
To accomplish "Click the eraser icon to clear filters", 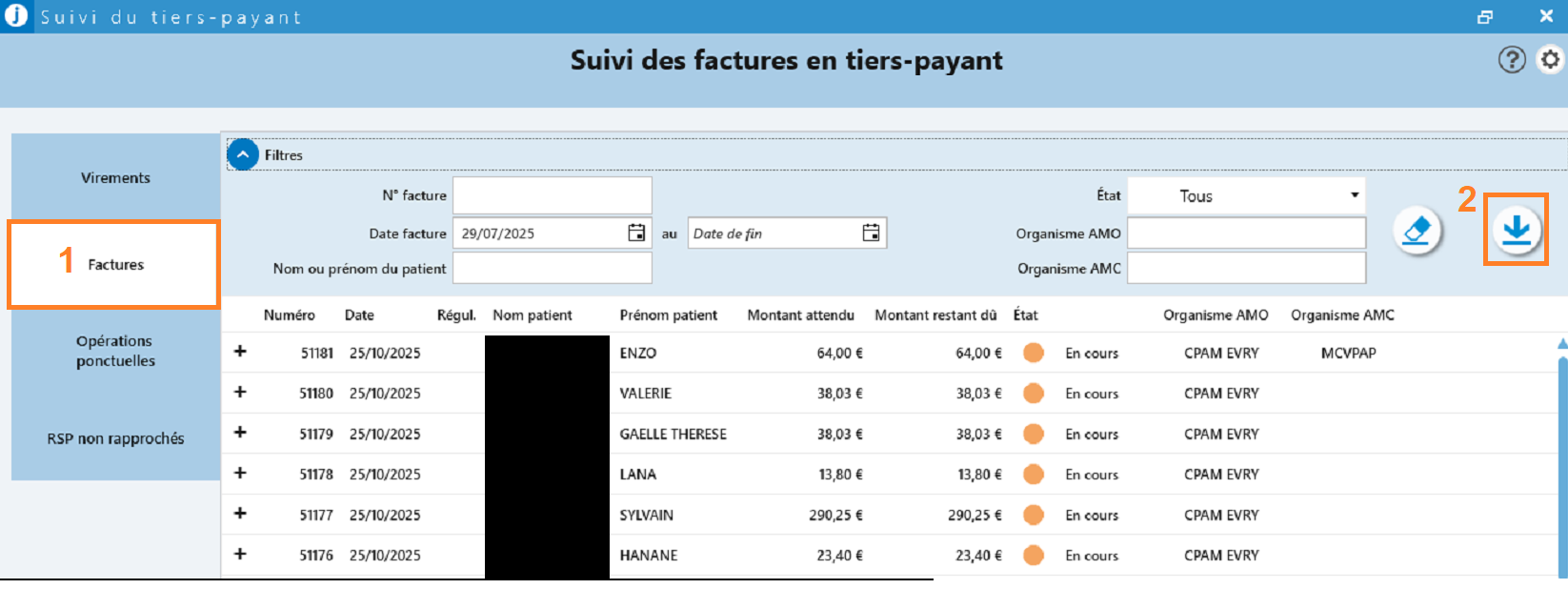I will point(1417,231).
